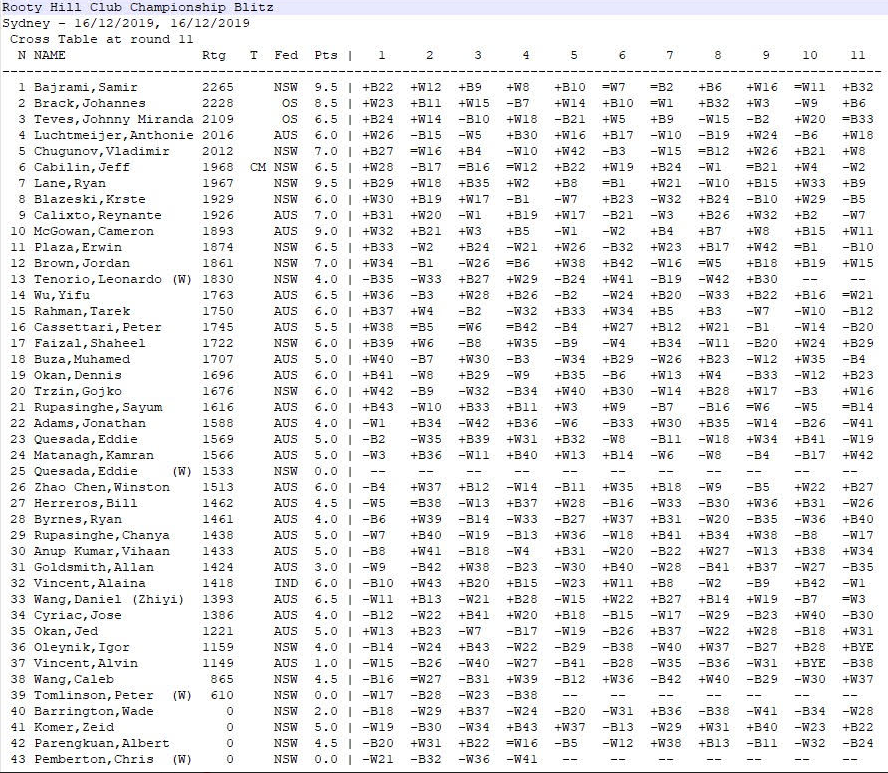
Task: Click the Fed column header
Action: pos(286,56)
